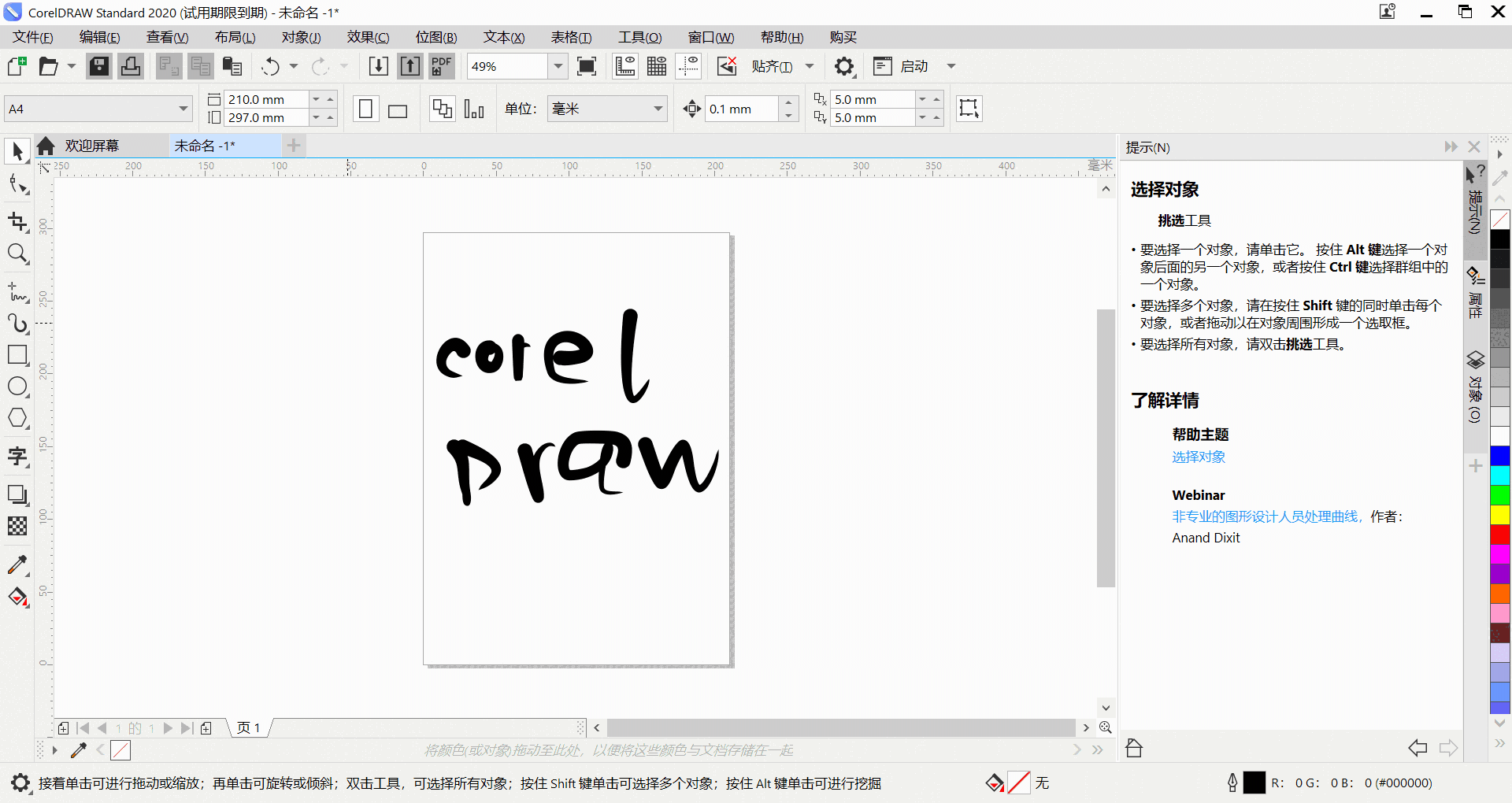Choose the Color Eyedropper tool

17,564
